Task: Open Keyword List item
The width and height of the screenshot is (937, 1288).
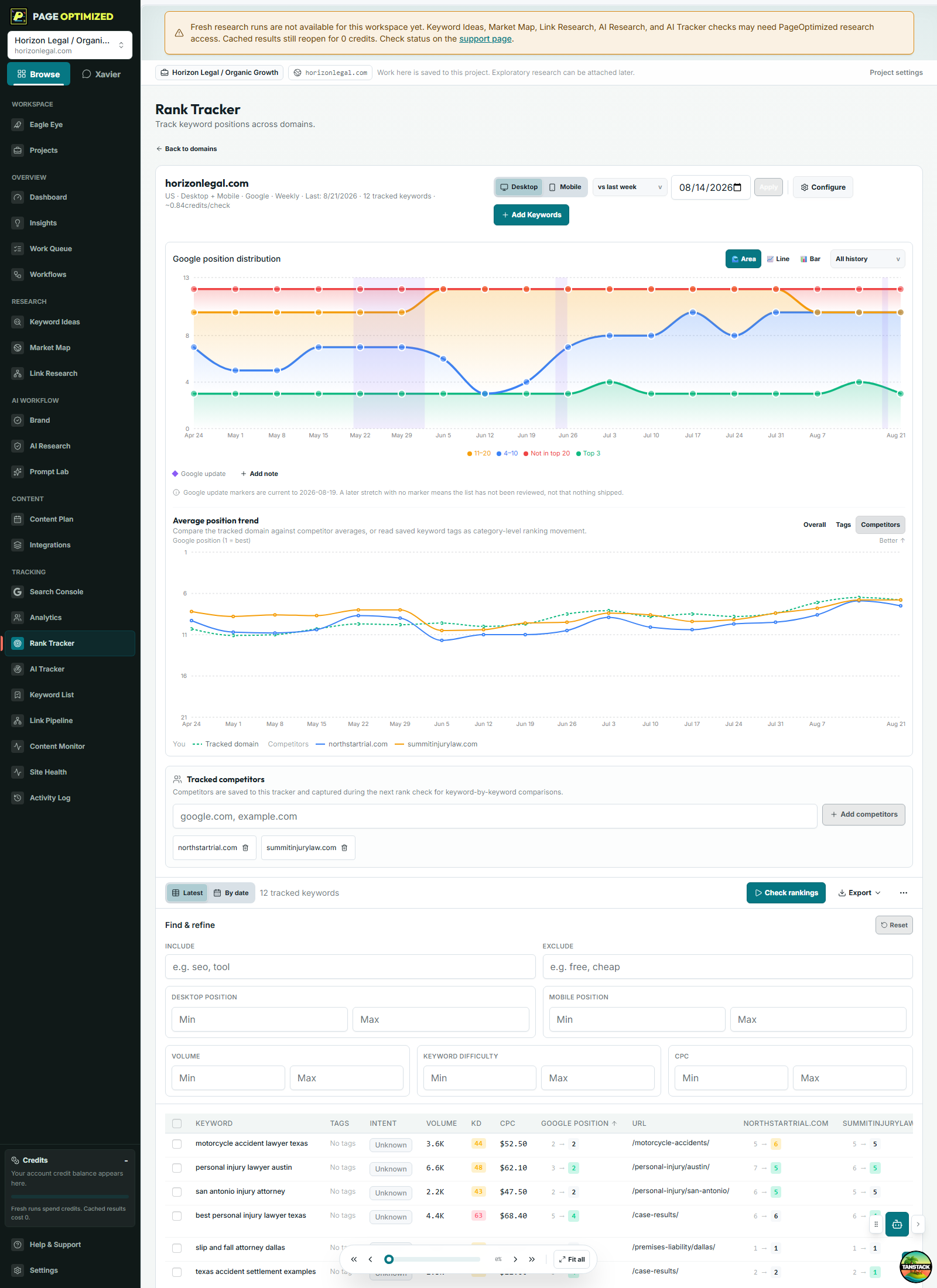Action: (x=70, y=695)
